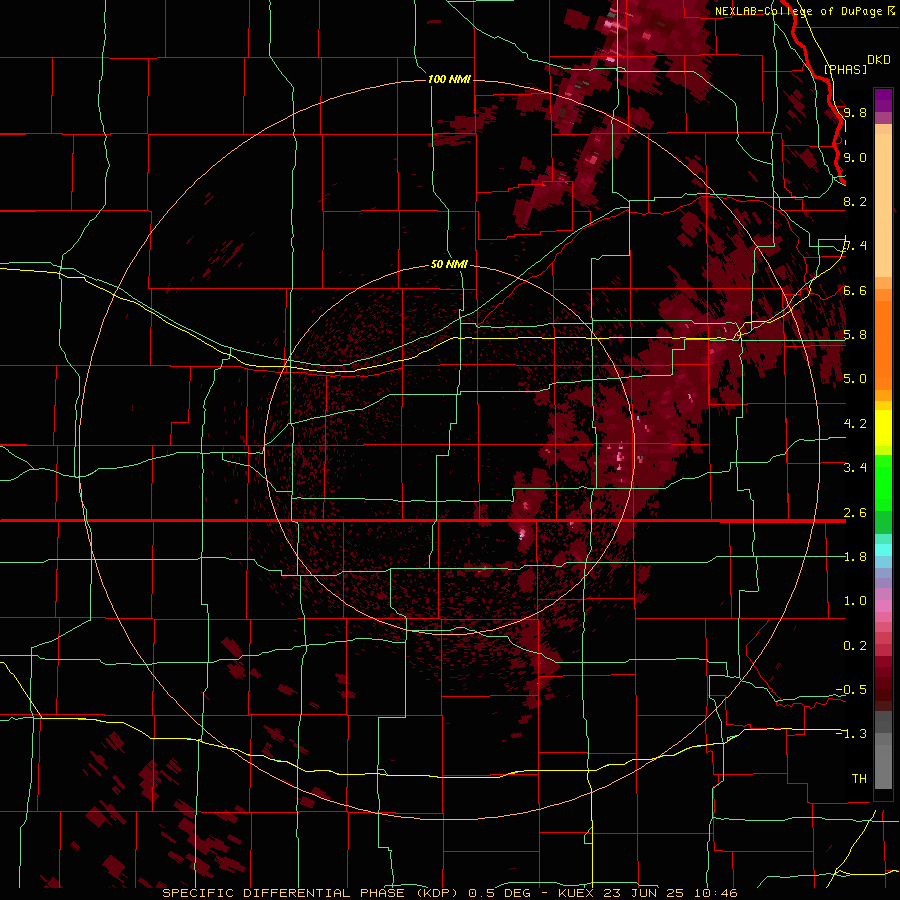The height and width of the screenshot is (900, 900).
Task: Click the 1.0 scale value
Action: tap(855, 601)
